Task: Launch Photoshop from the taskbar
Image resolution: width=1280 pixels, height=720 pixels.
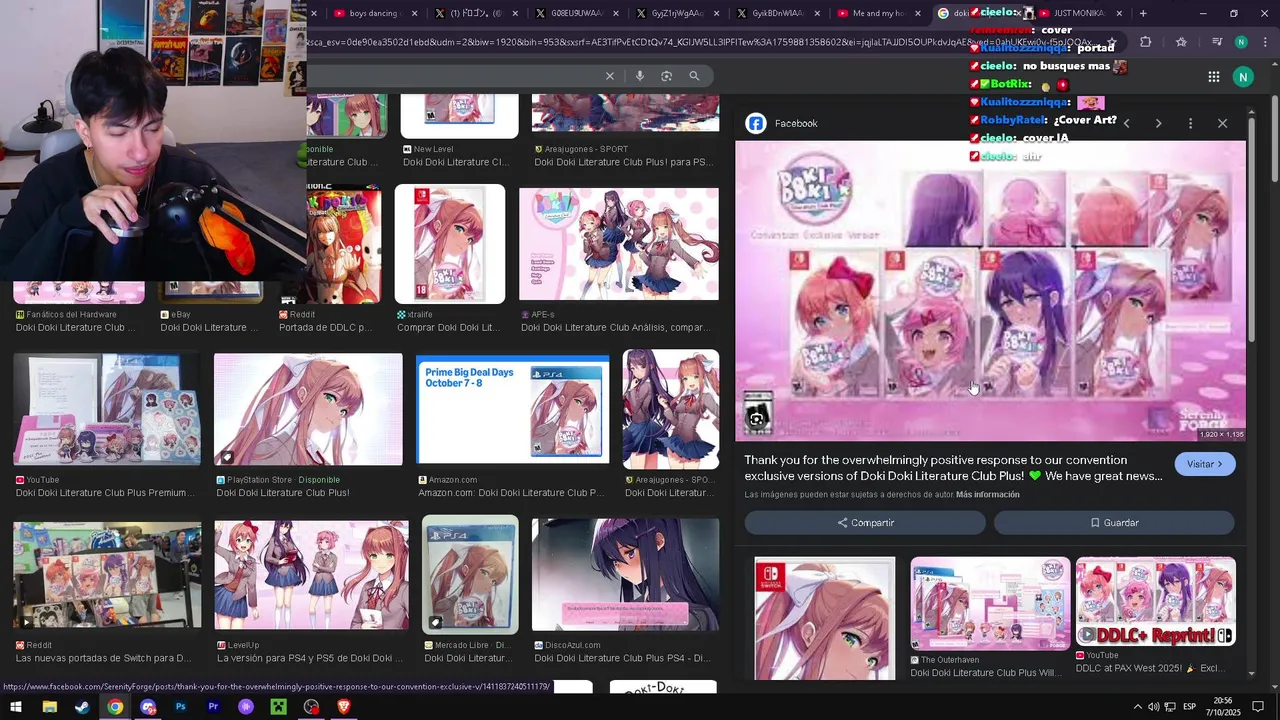Action: pos(181,707)
